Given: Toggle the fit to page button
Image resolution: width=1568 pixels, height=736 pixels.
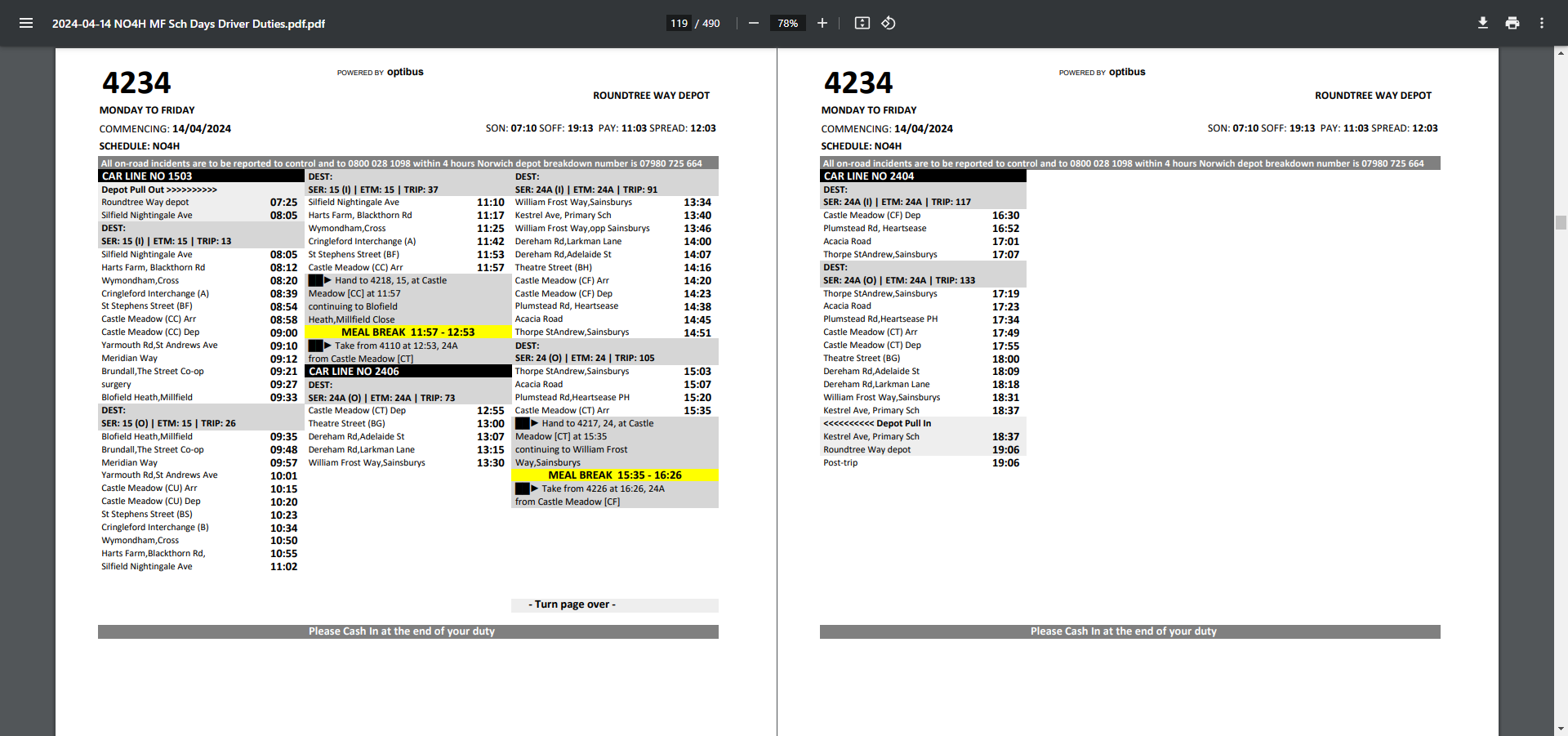Looking at the screenshot, I should point(862,23).
